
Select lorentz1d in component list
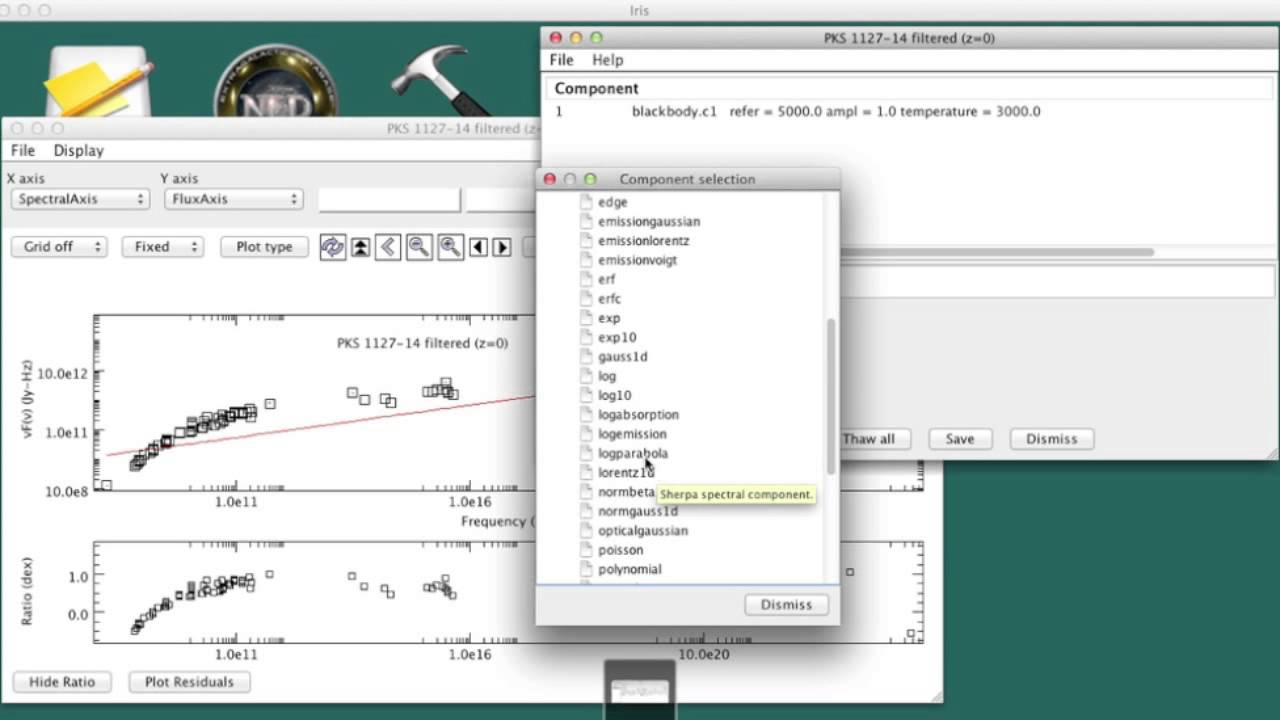pos(626,473)
